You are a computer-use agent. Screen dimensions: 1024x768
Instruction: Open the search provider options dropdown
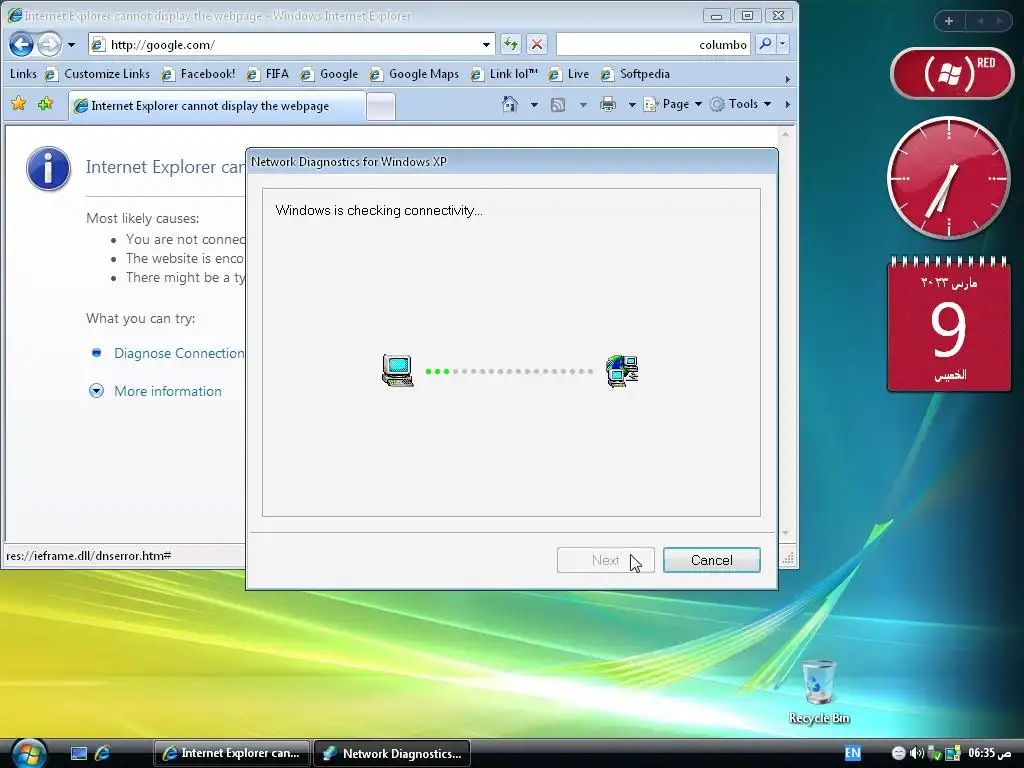782,44
